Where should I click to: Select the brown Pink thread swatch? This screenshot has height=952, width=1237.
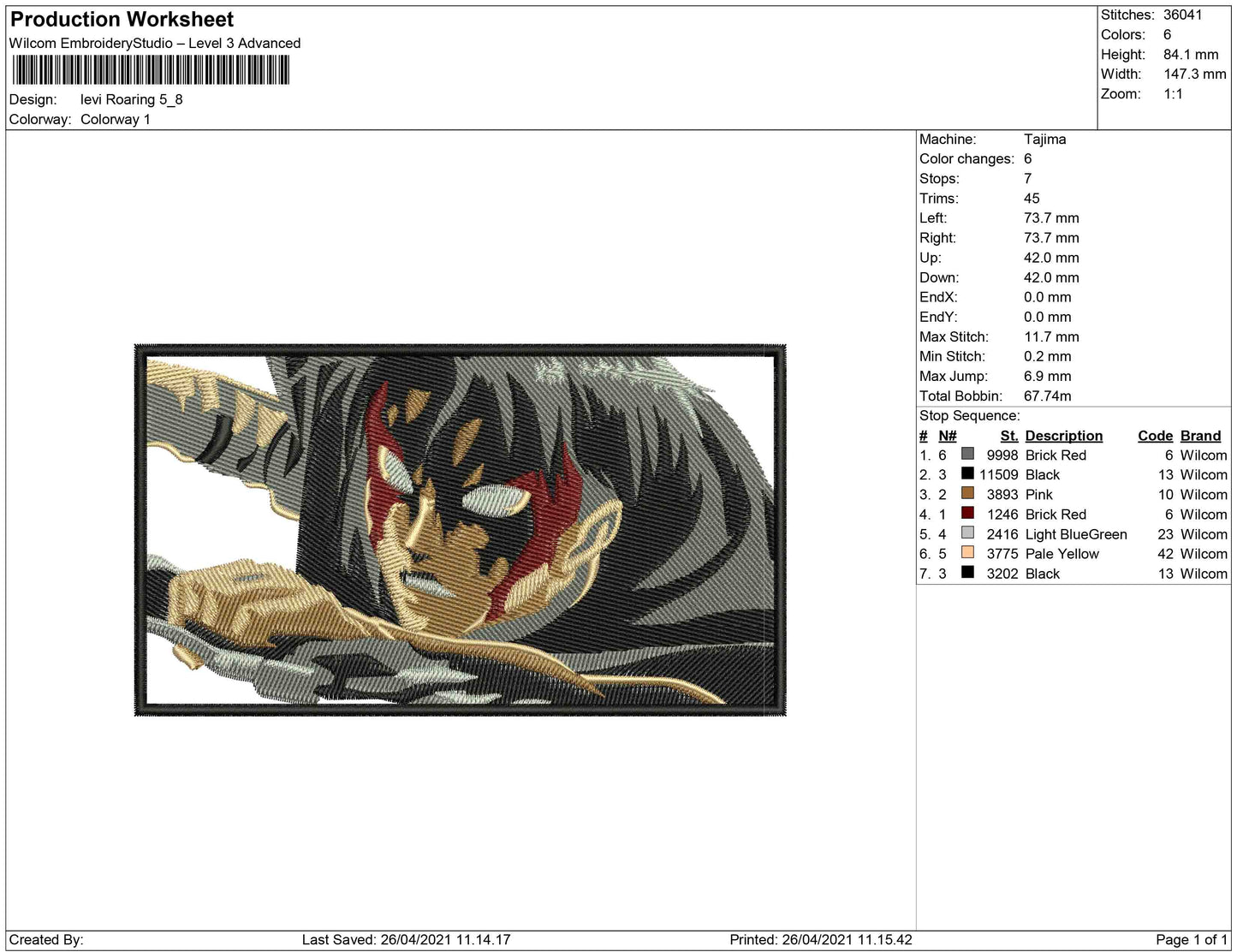967,493
